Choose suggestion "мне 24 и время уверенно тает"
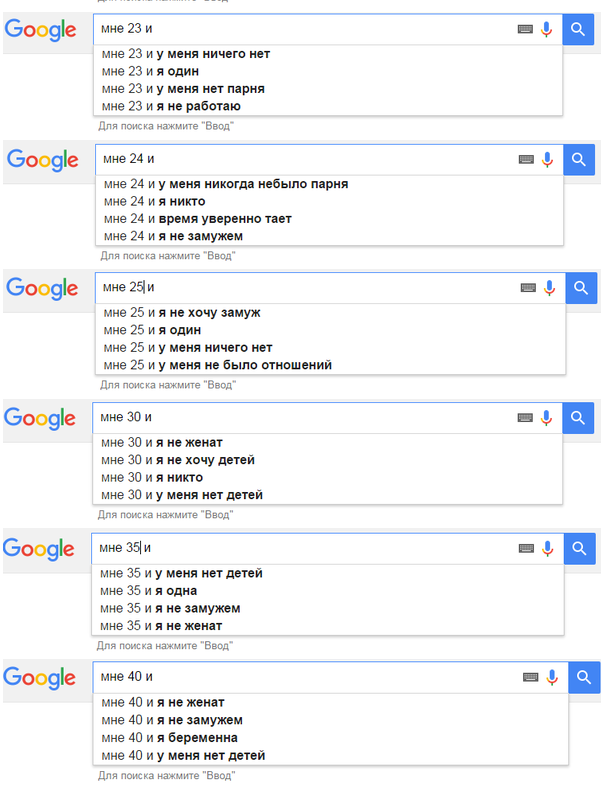 point(197,219)
